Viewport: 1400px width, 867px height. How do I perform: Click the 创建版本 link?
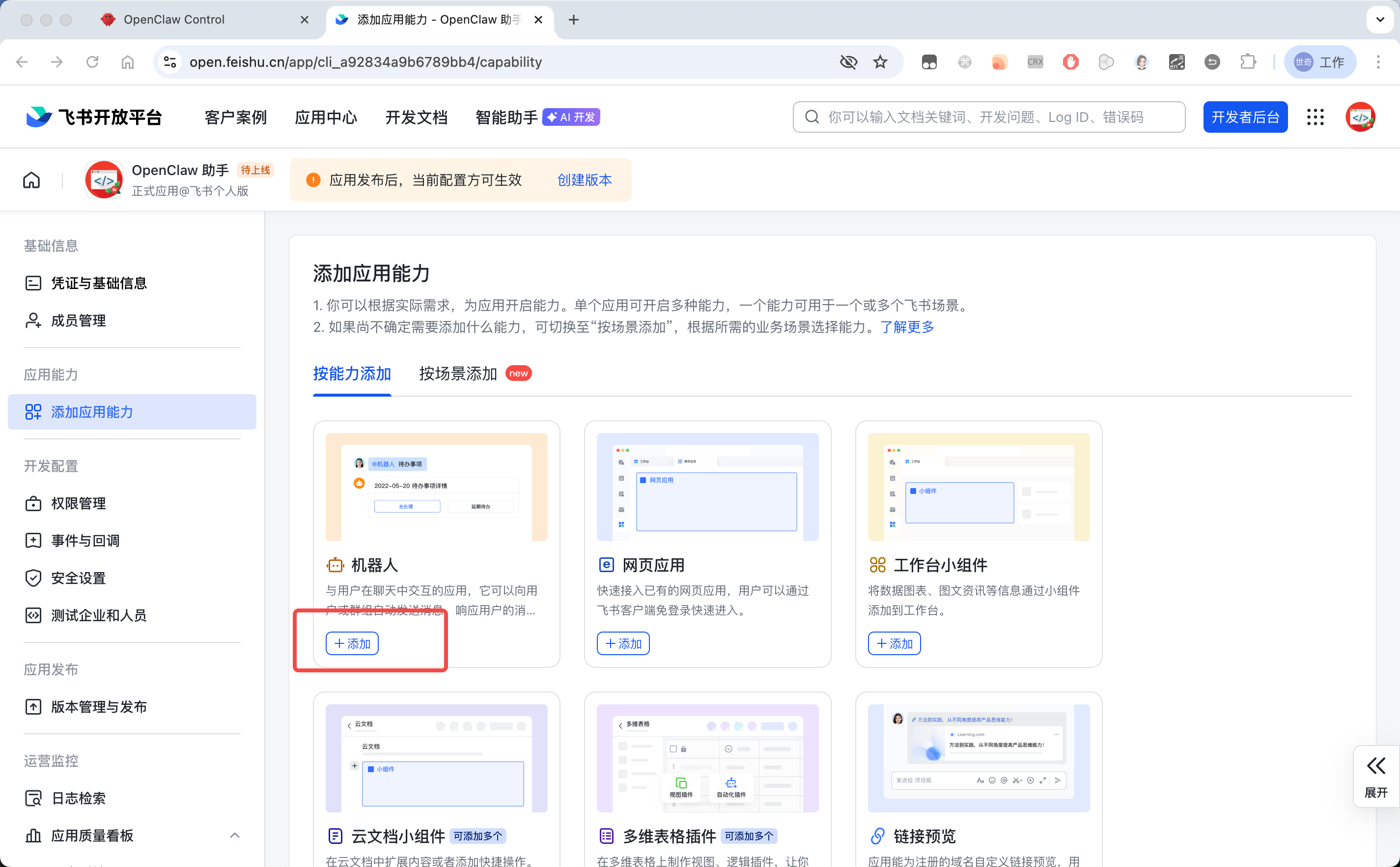point(584,179)
